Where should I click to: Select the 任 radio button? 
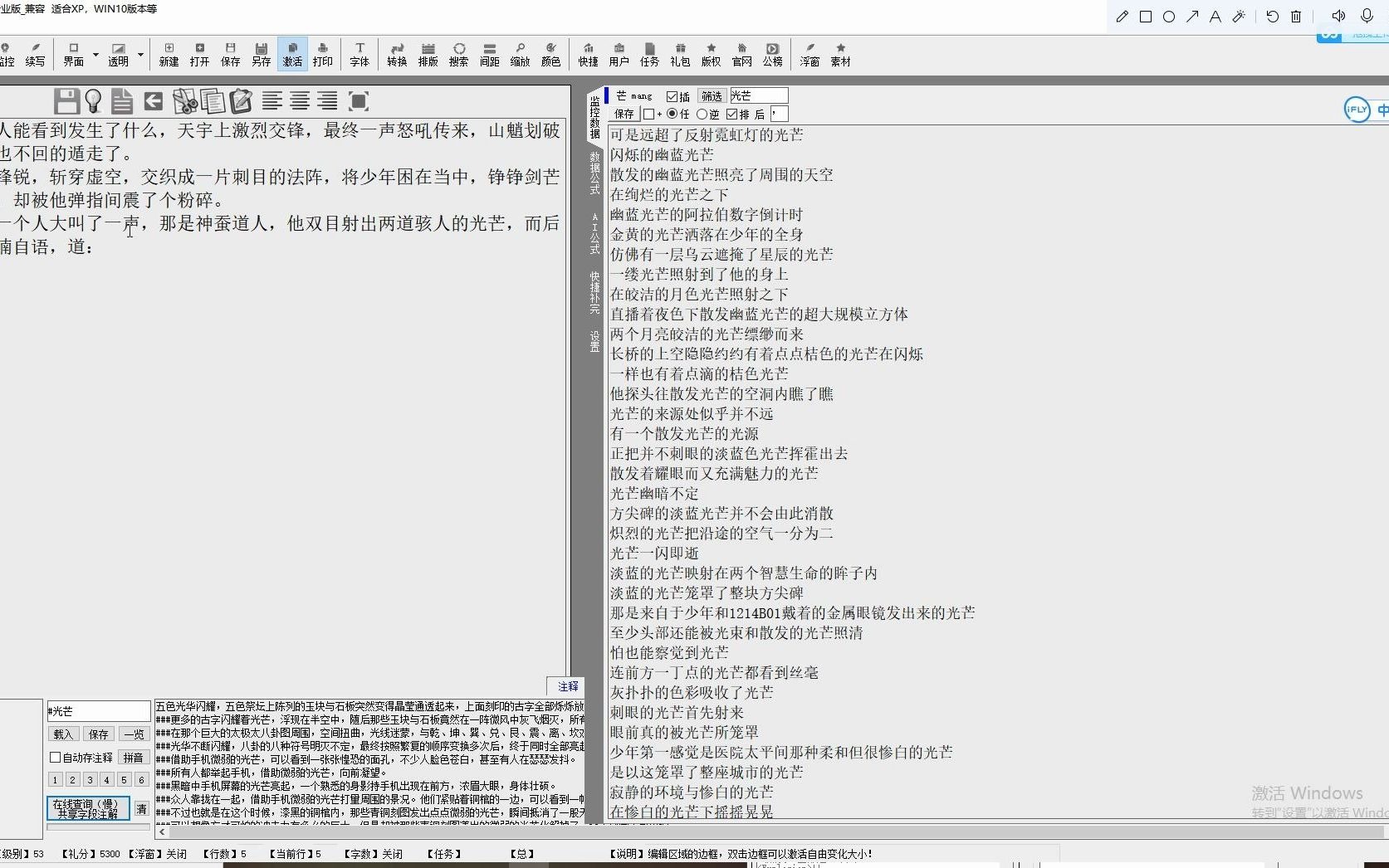point(672,115)
